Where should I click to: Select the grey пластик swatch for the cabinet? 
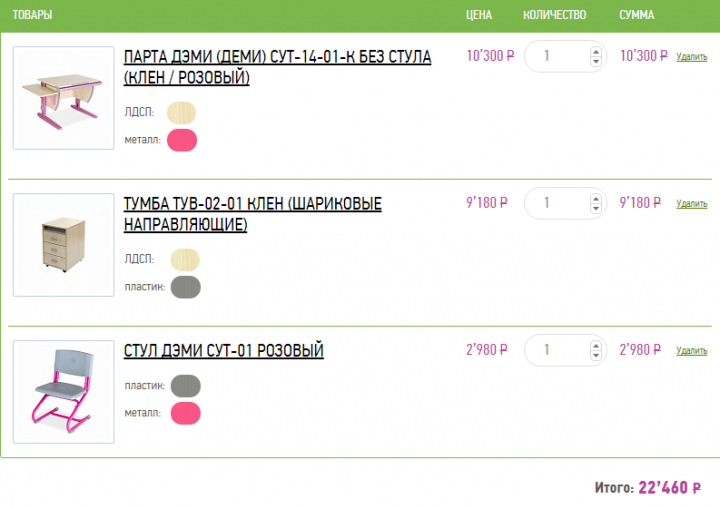[185, 287]
